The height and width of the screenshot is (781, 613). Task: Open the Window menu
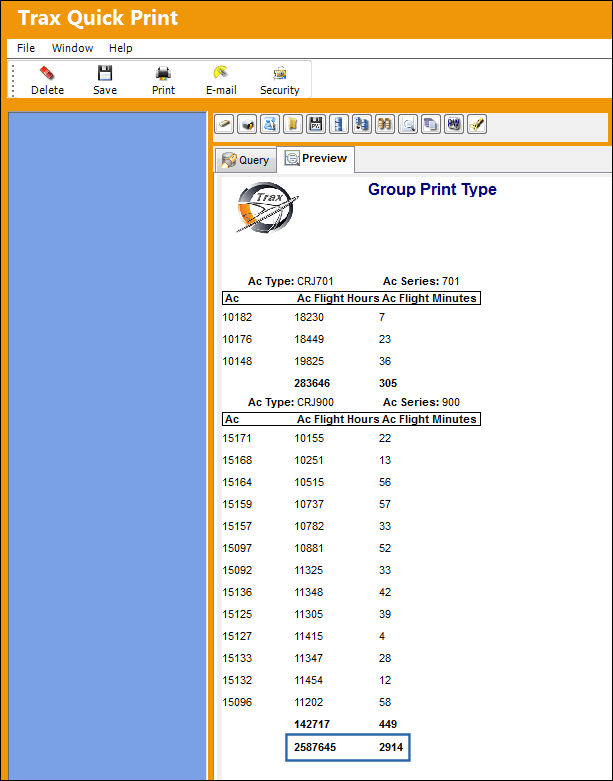point(72,48)
